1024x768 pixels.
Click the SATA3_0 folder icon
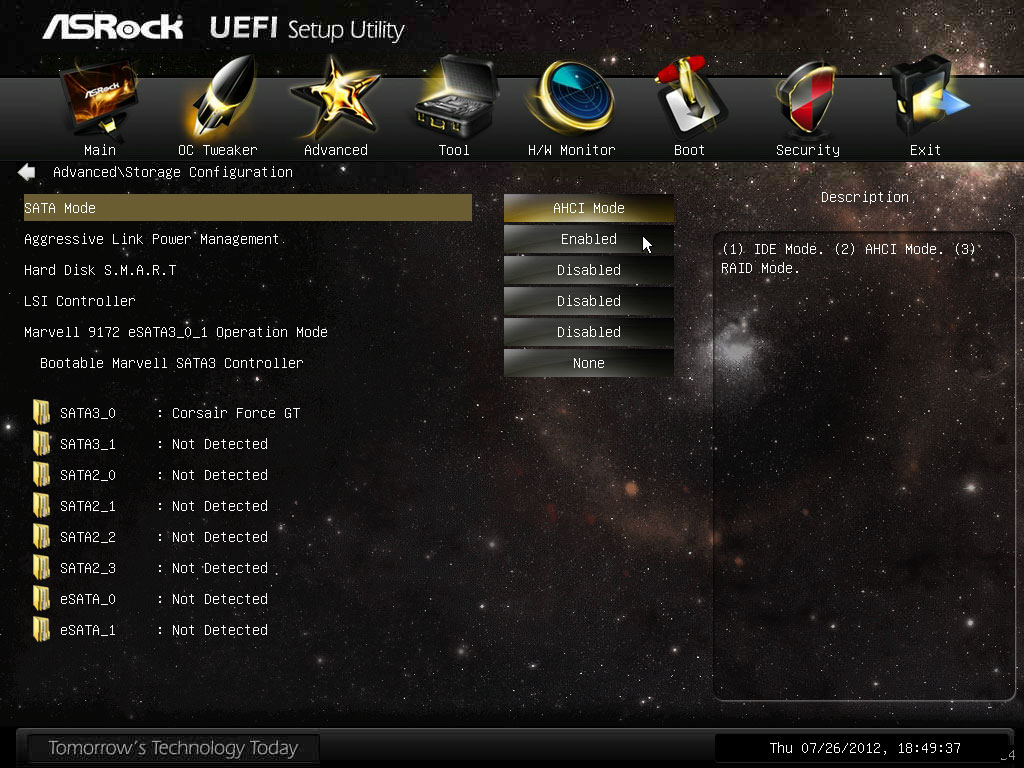coord(41,413)
